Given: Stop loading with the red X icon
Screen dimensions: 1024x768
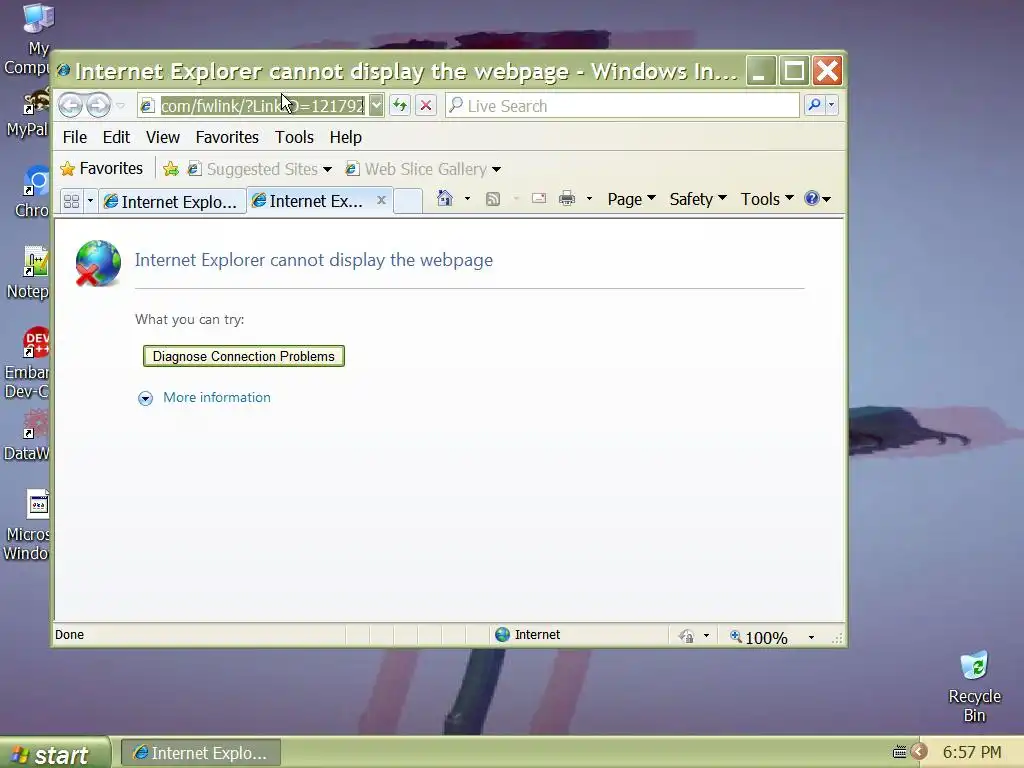Looking at the screenshot, I should (426, 105).
